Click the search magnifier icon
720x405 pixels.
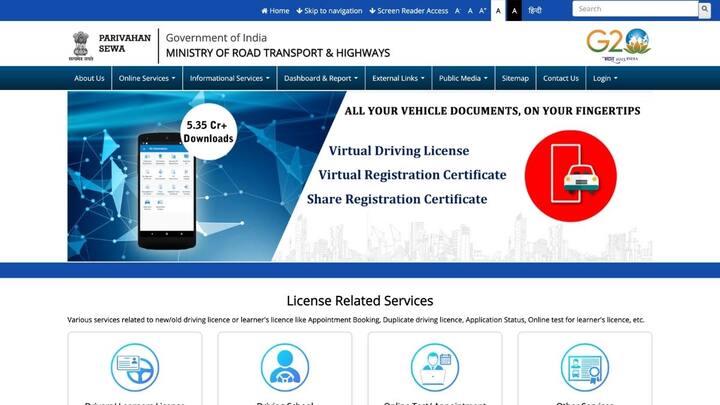(x=704, y=9)
